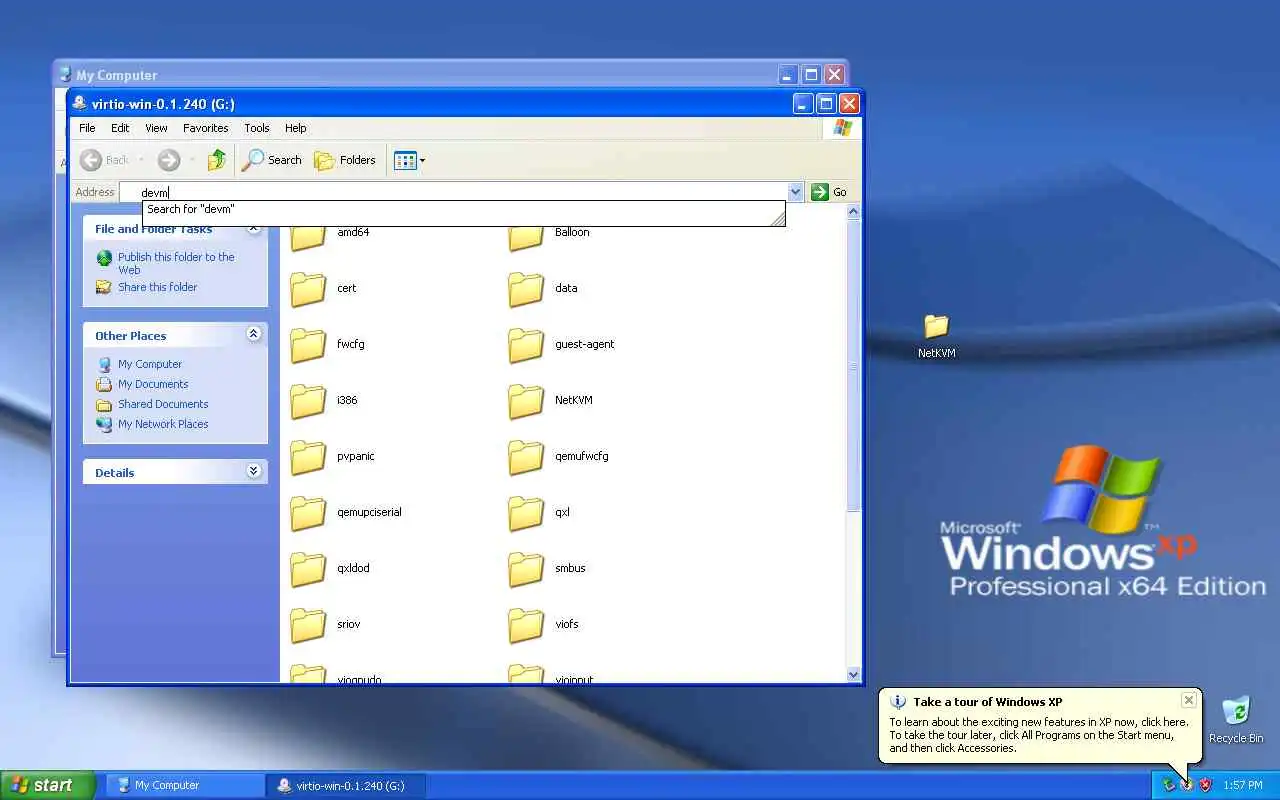This screenshot has height=800, width=1280.
Task: Click the scroll up arrow in folder list
Action: tap(854, 212)
